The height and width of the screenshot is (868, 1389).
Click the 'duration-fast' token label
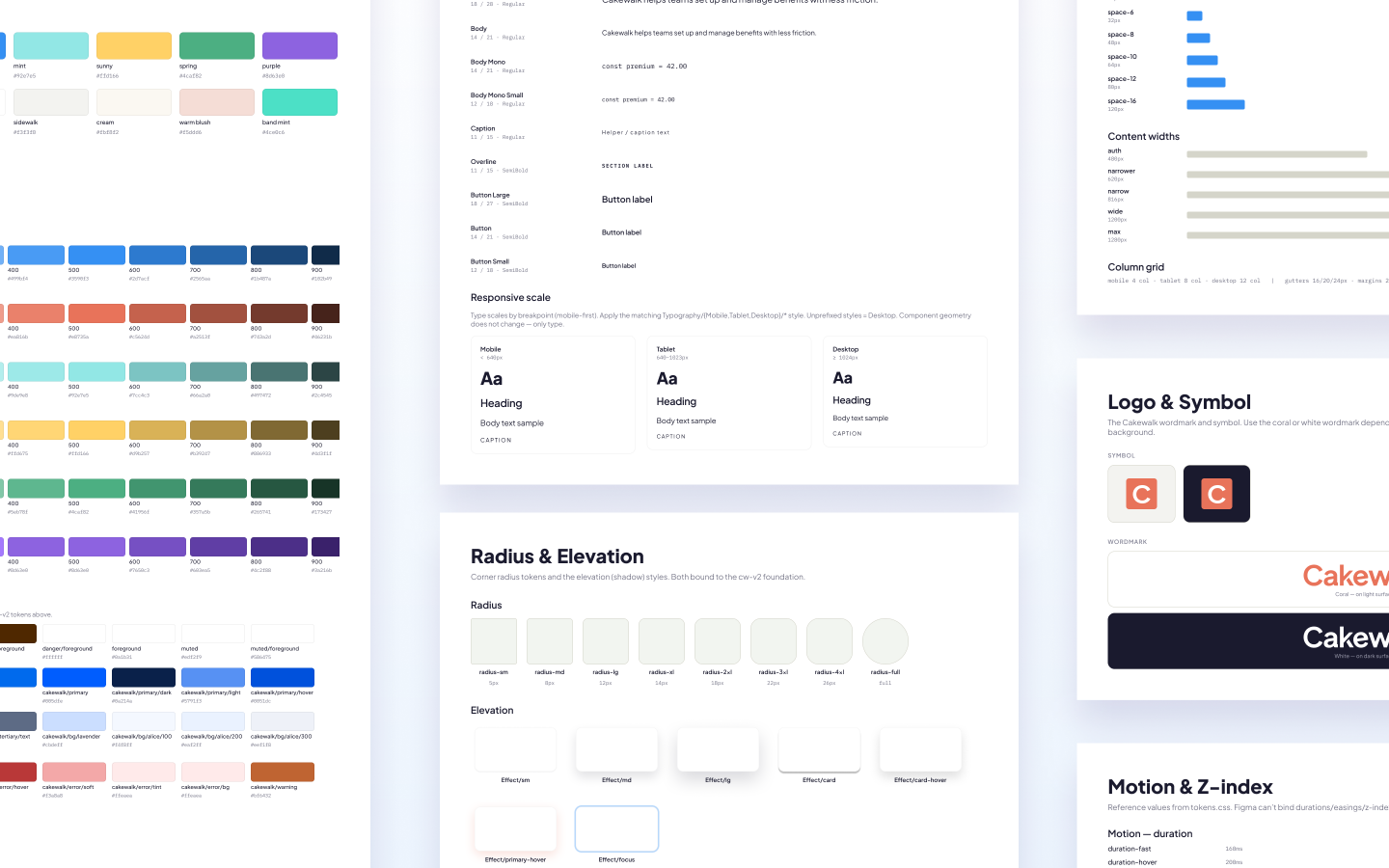tap(1129, 849)
